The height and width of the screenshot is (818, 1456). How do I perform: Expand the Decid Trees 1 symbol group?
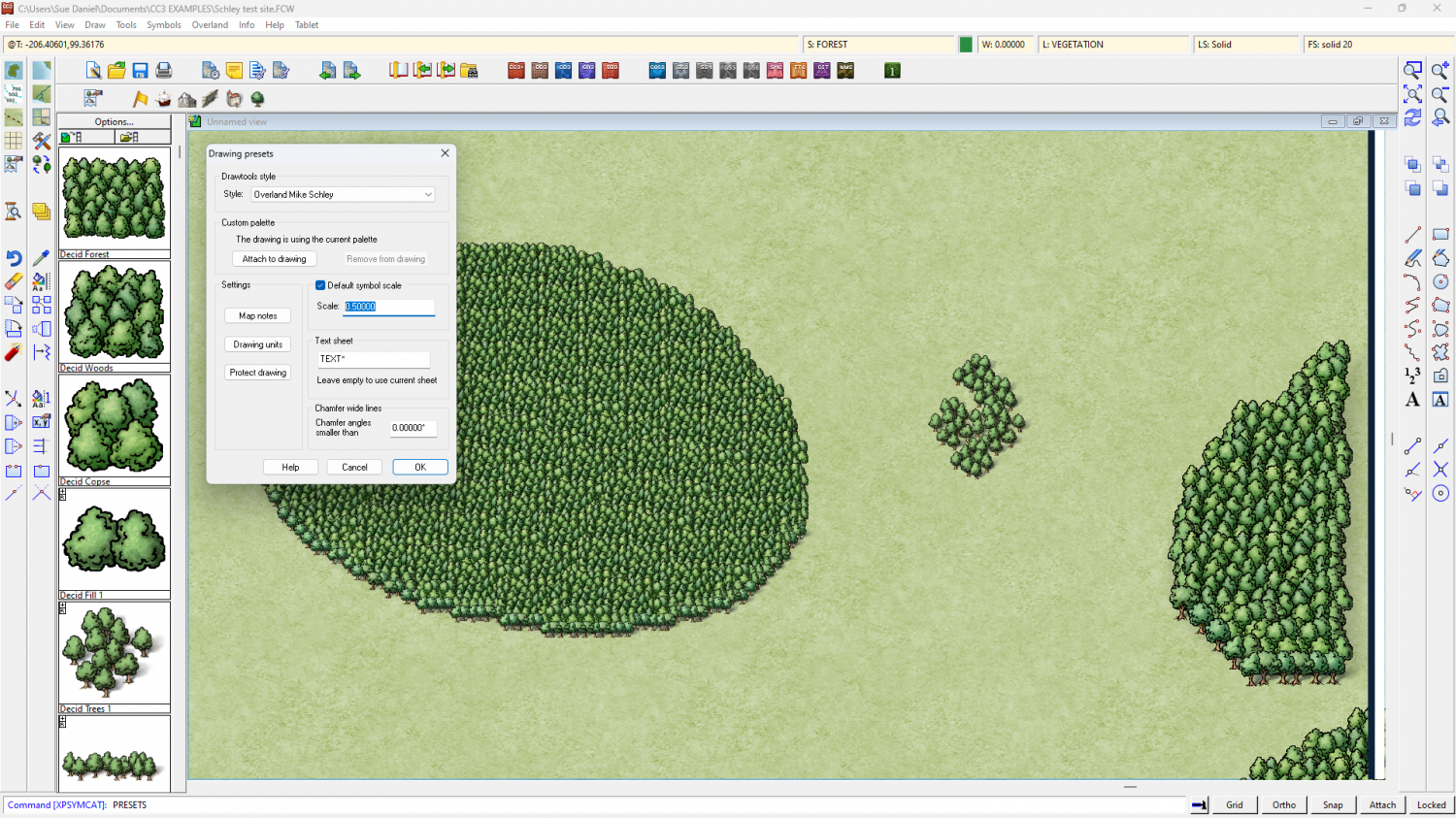pyautogui.click(x=62, y=608)
